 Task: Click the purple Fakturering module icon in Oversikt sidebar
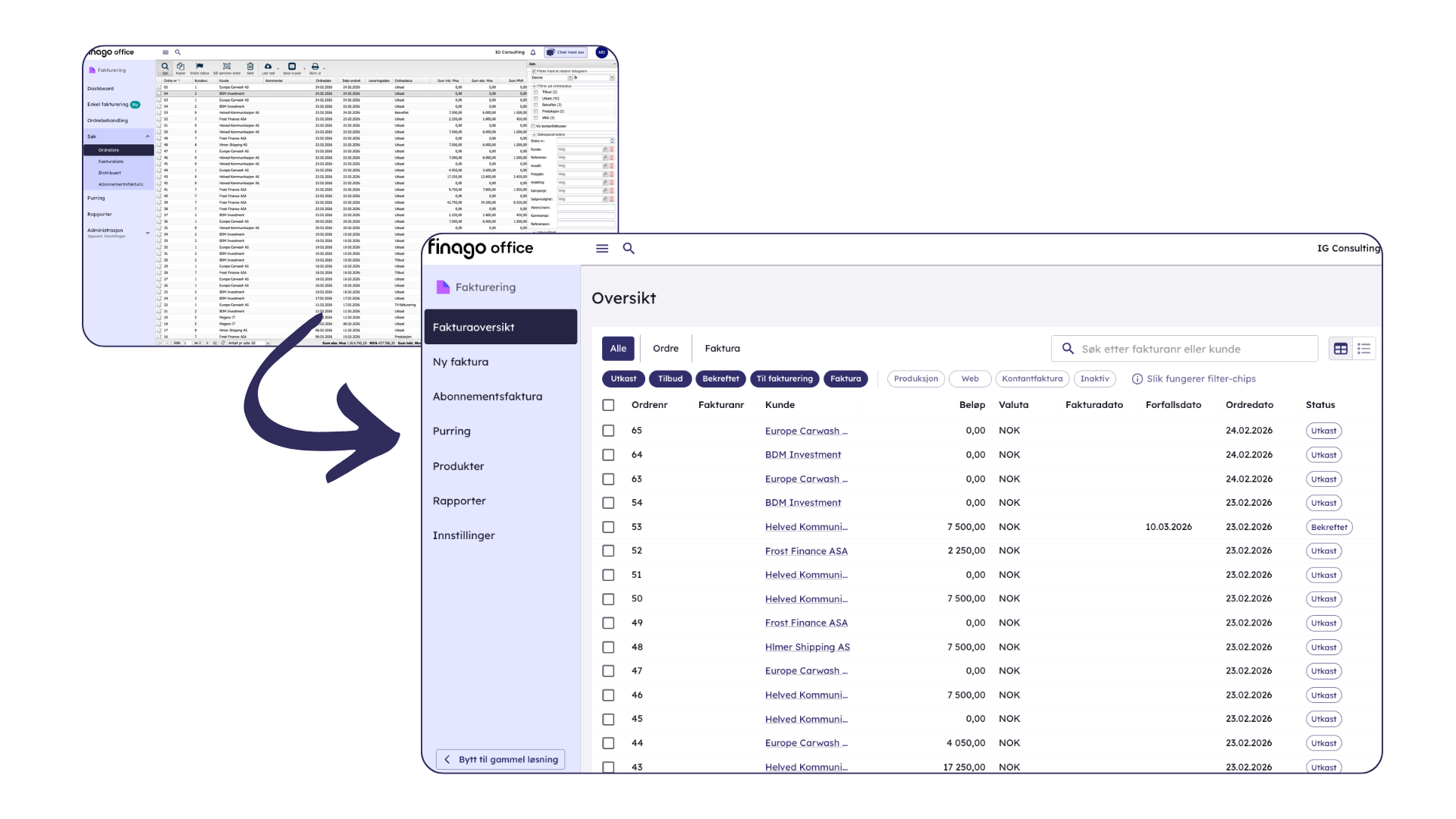pyautogui.click(x=443, y=287)
